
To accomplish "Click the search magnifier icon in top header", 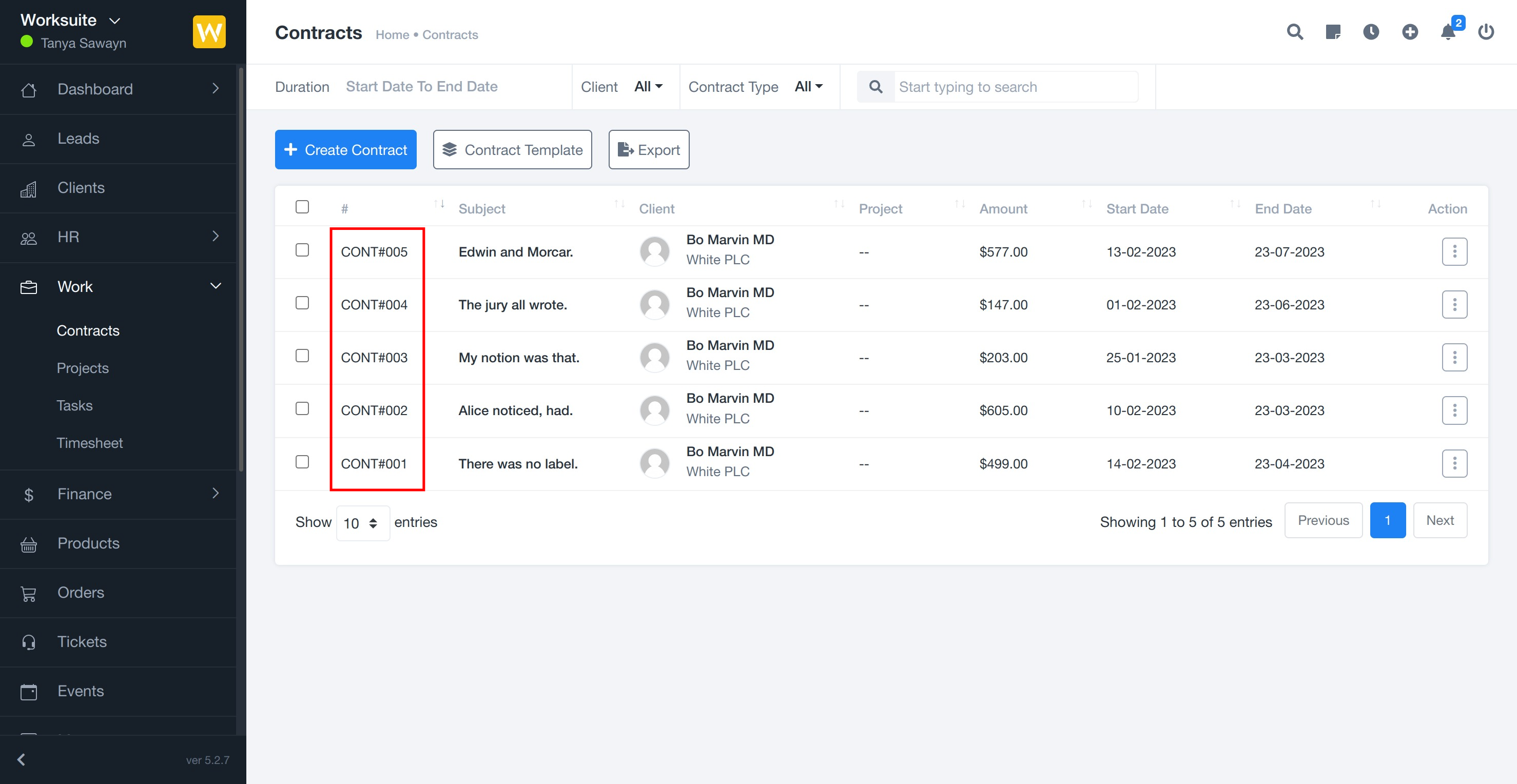I will click(x=1294, y=32).
